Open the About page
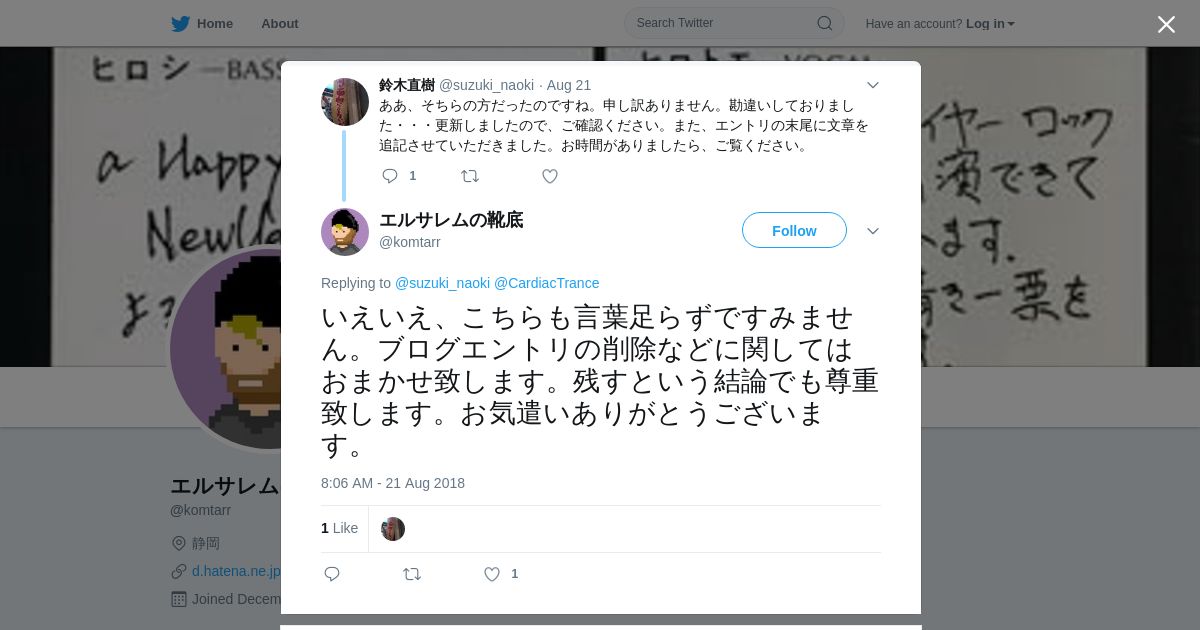This screenshot has width=1200, height=630. pyautogui.click(x=280, y=24)
